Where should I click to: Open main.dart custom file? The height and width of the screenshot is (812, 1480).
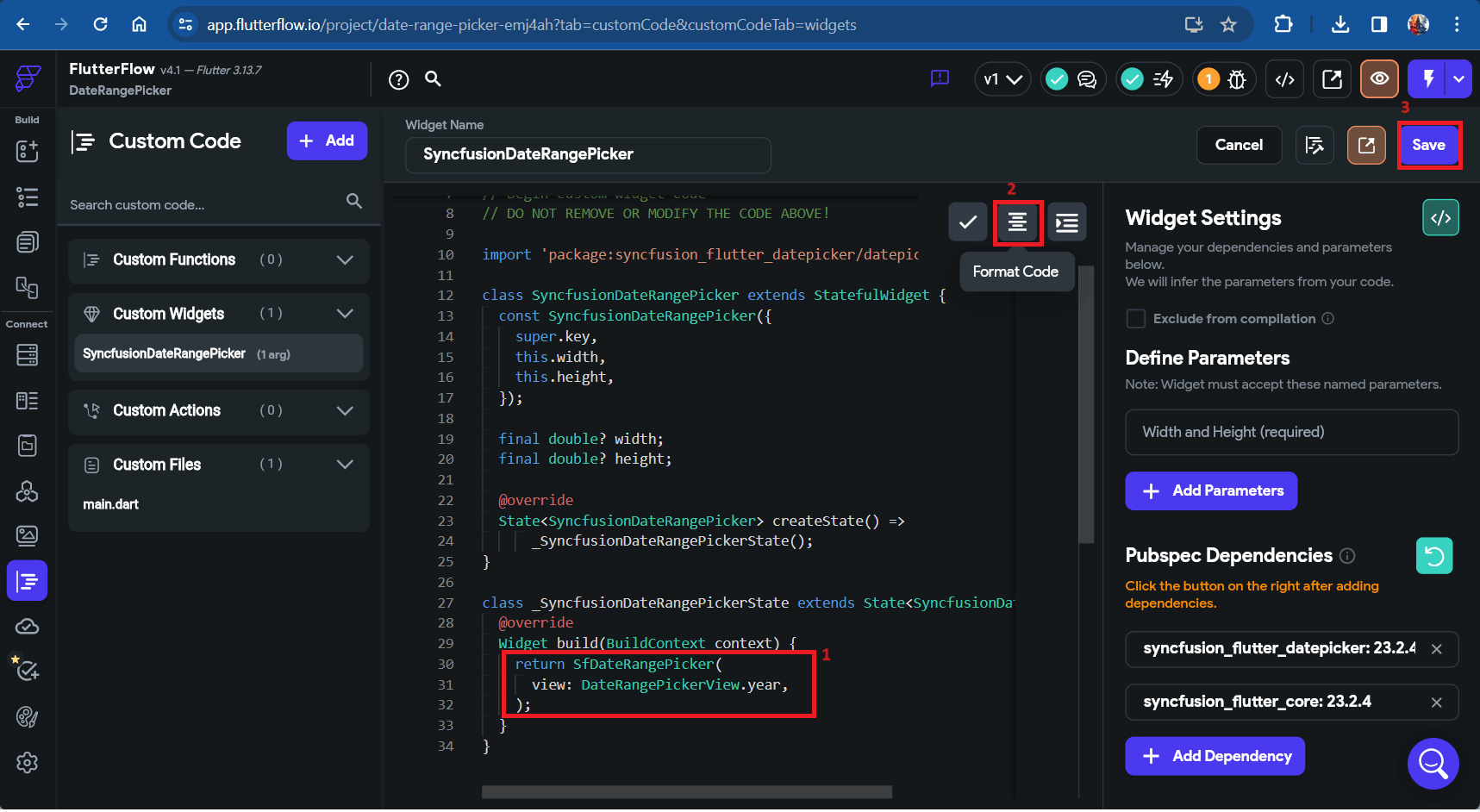[110, 504]
